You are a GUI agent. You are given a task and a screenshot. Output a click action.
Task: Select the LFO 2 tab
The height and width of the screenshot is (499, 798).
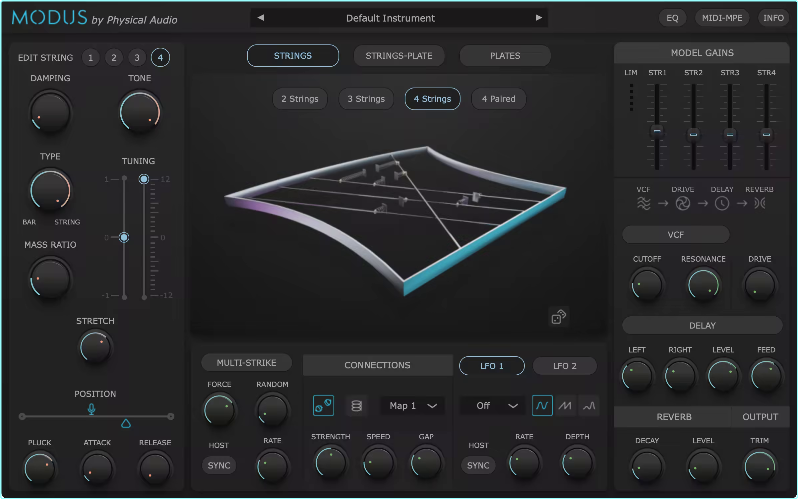coord(565,366)
